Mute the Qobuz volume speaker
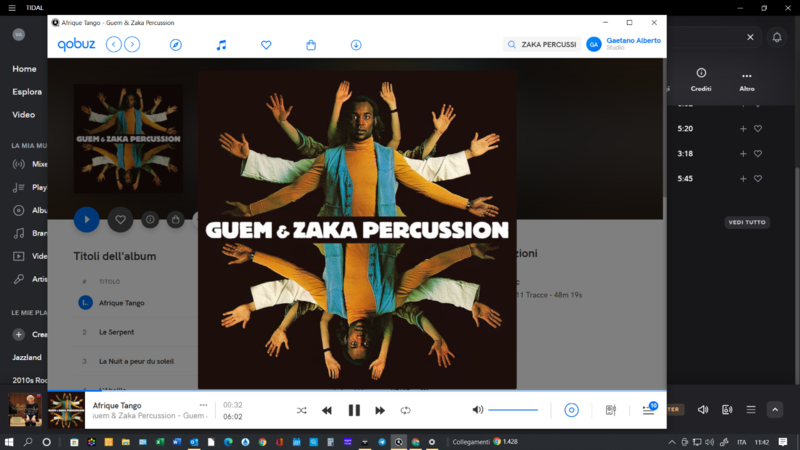 [x=478, y=410]
